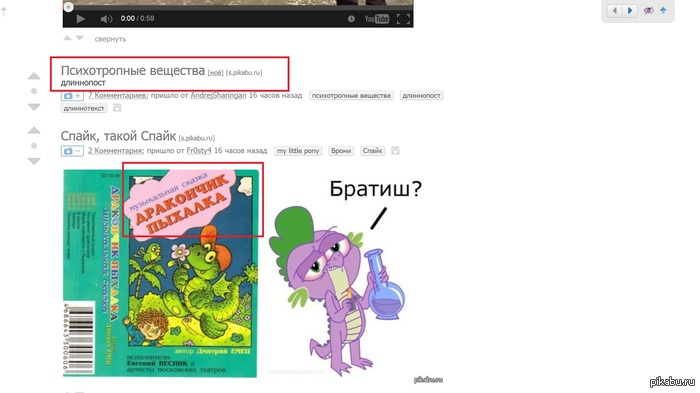This screenshot has height=393, width=700.
Task: Open AndrejSharingan user profile
Action: click(218, 95)
